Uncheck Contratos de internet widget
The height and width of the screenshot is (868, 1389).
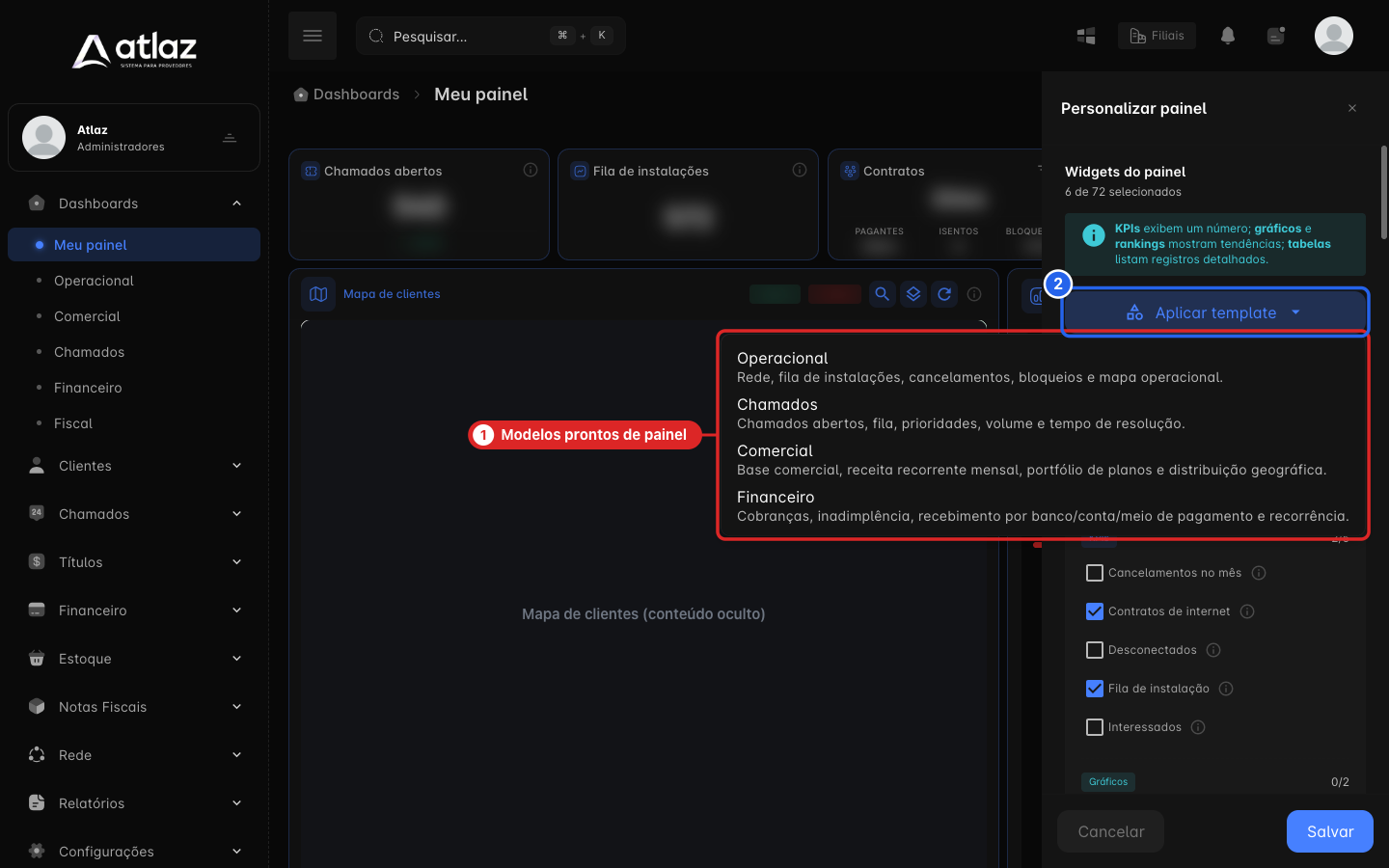(1095, 611)
